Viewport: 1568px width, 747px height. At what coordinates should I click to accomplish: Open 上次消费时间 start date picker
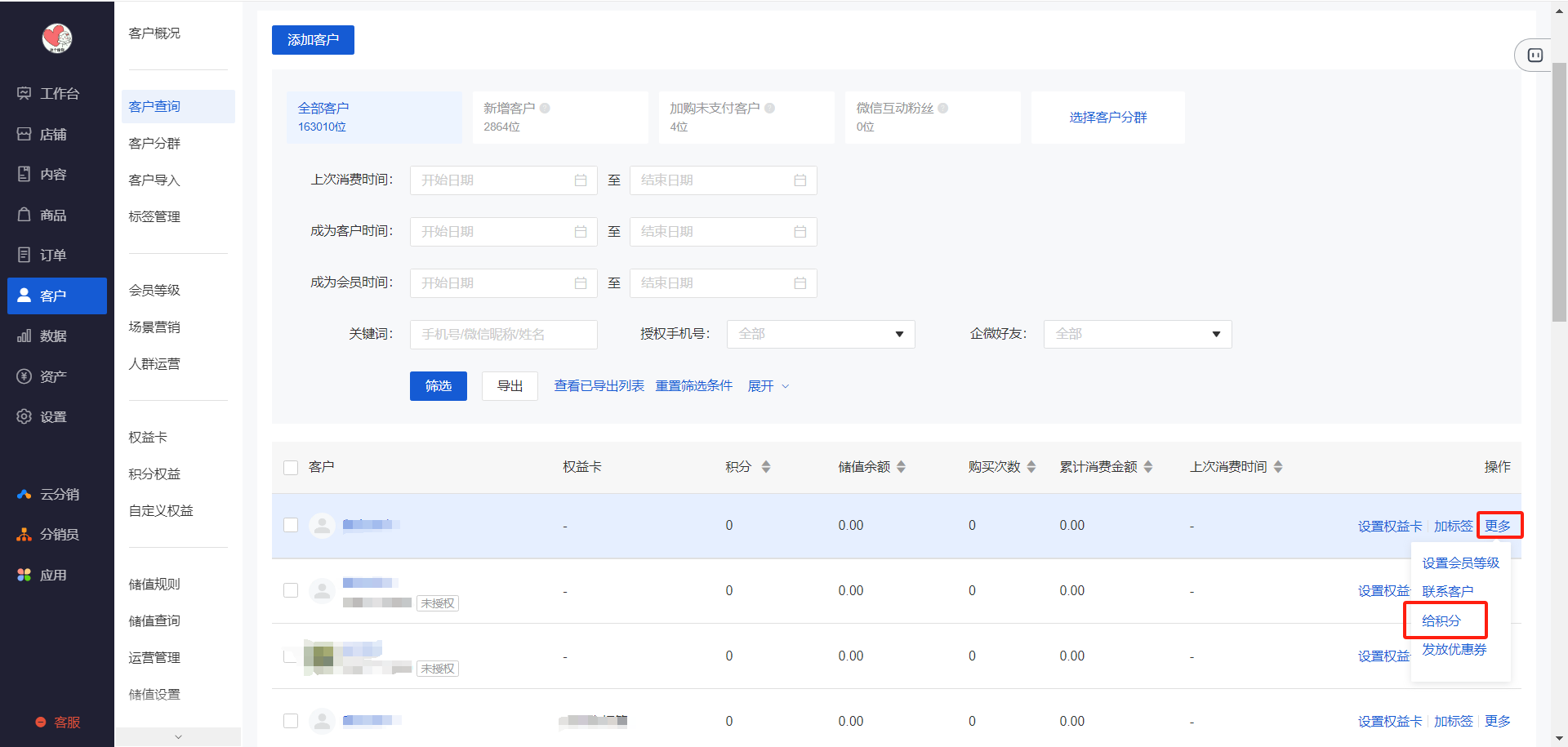pos(504,180)
